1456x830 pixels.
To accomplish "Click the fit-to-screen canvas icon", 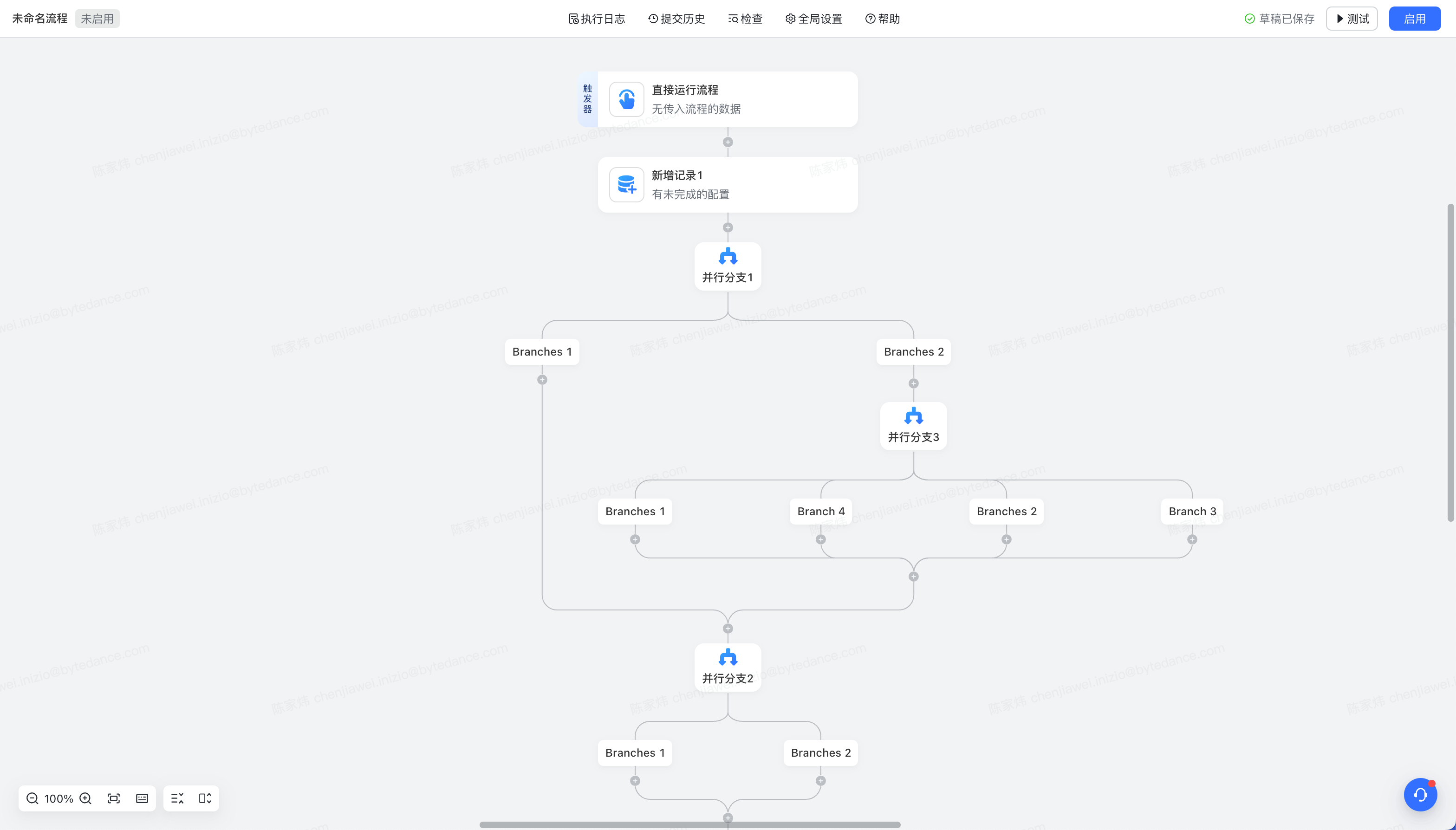I will click(113, 798).
